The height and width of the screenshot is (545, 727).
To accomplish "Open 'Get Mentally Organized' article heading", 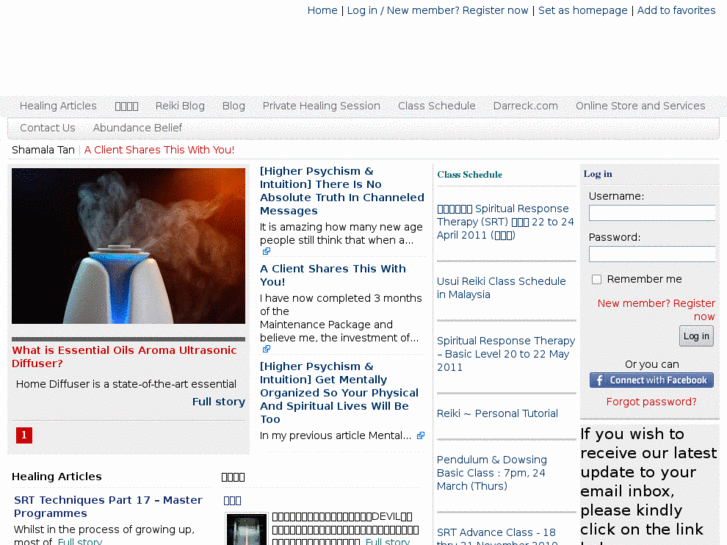I will (339, 392).
